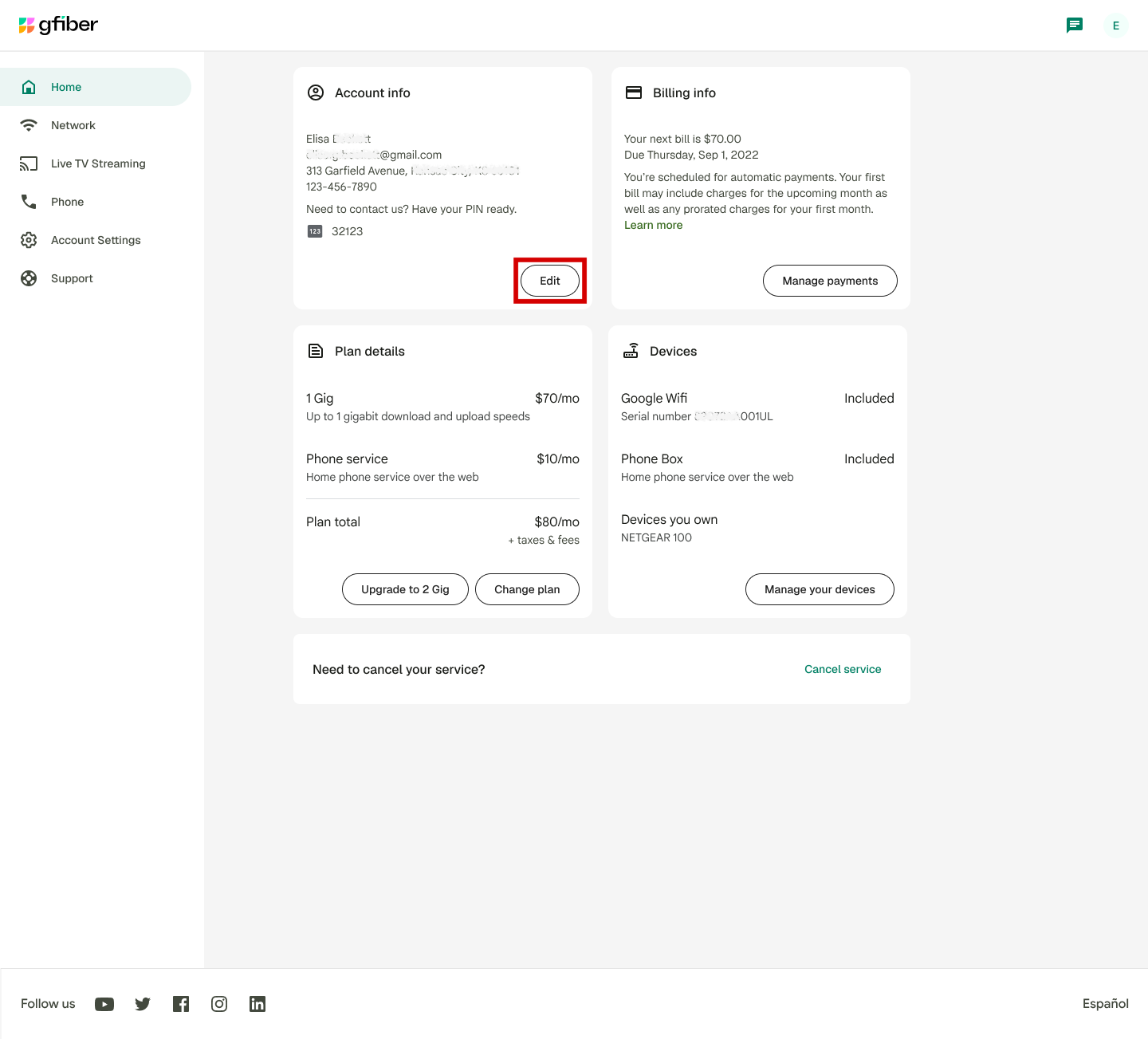Go to Home in the sidebar
This screenshot has width=1148, height=1039.
click(96, 87)
